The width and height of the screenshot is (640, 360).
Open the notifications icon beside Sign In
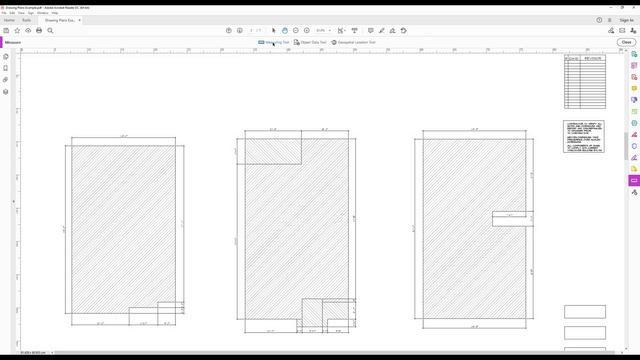(610, 20)
